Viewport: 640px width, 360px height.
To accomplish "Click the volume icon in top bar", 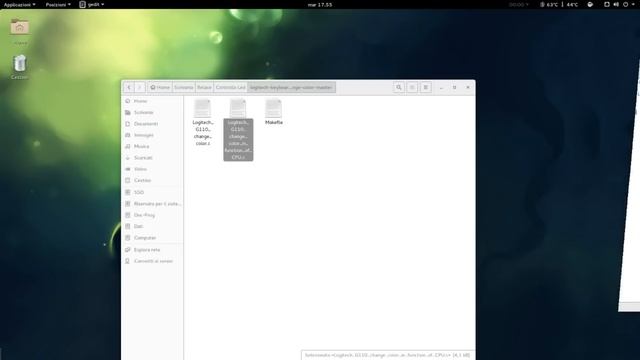I will pos(616,4).
